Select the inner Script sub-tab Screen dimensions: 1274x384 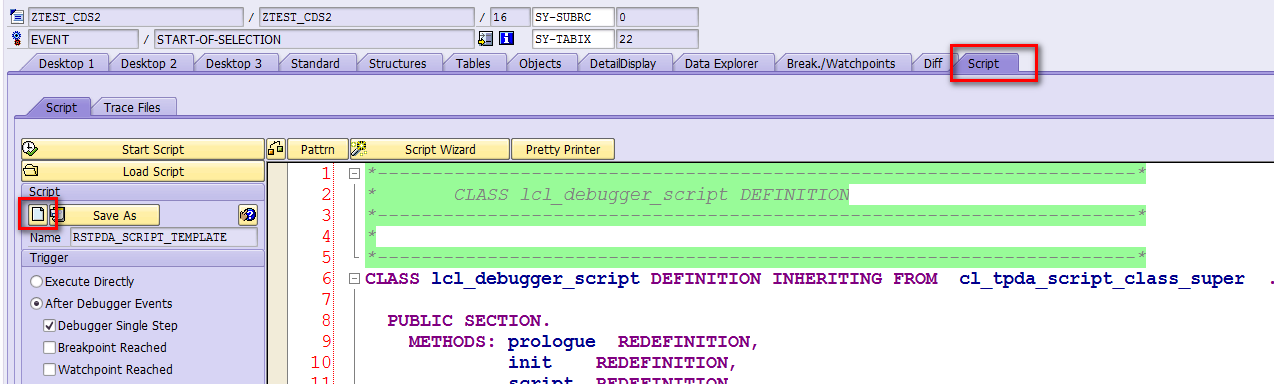pyautogui.click(x=61, y=107)
